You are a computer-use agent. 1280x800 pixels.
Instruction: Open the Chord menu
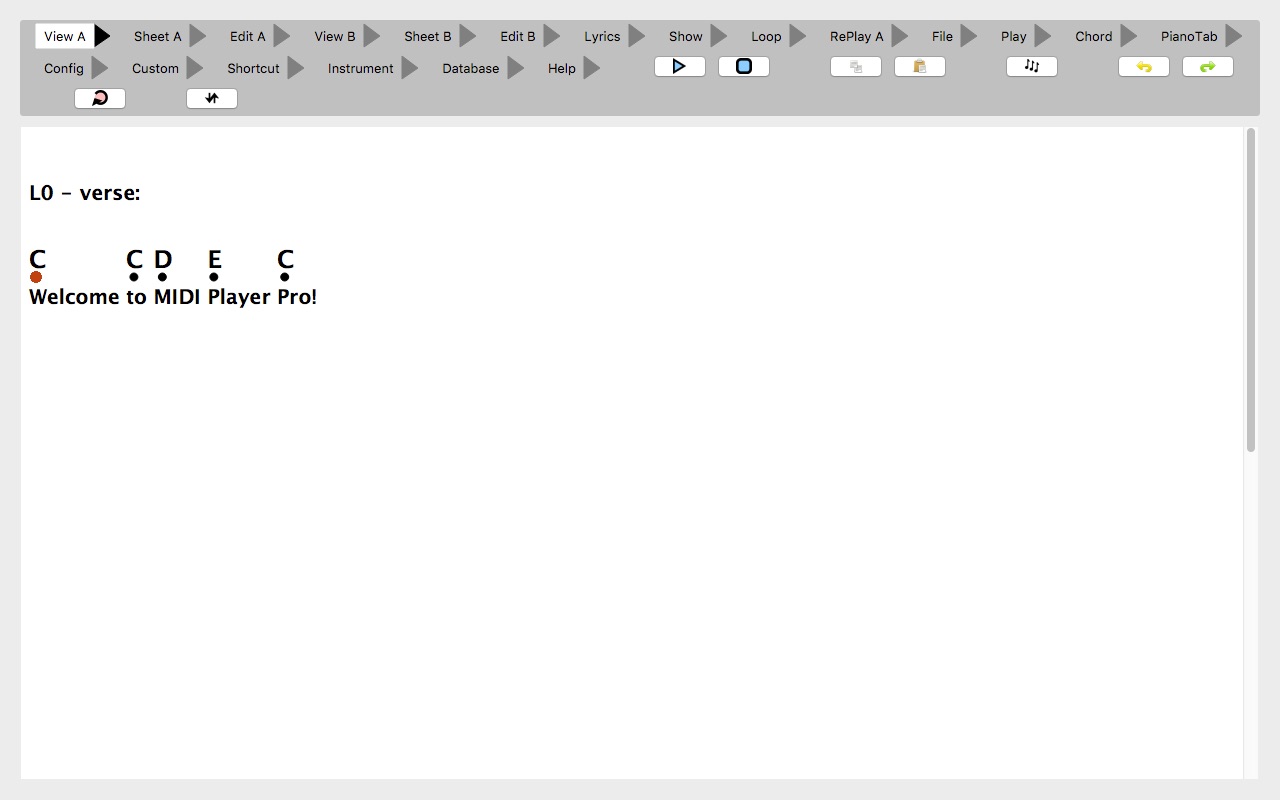click(x=1094, y=36)
